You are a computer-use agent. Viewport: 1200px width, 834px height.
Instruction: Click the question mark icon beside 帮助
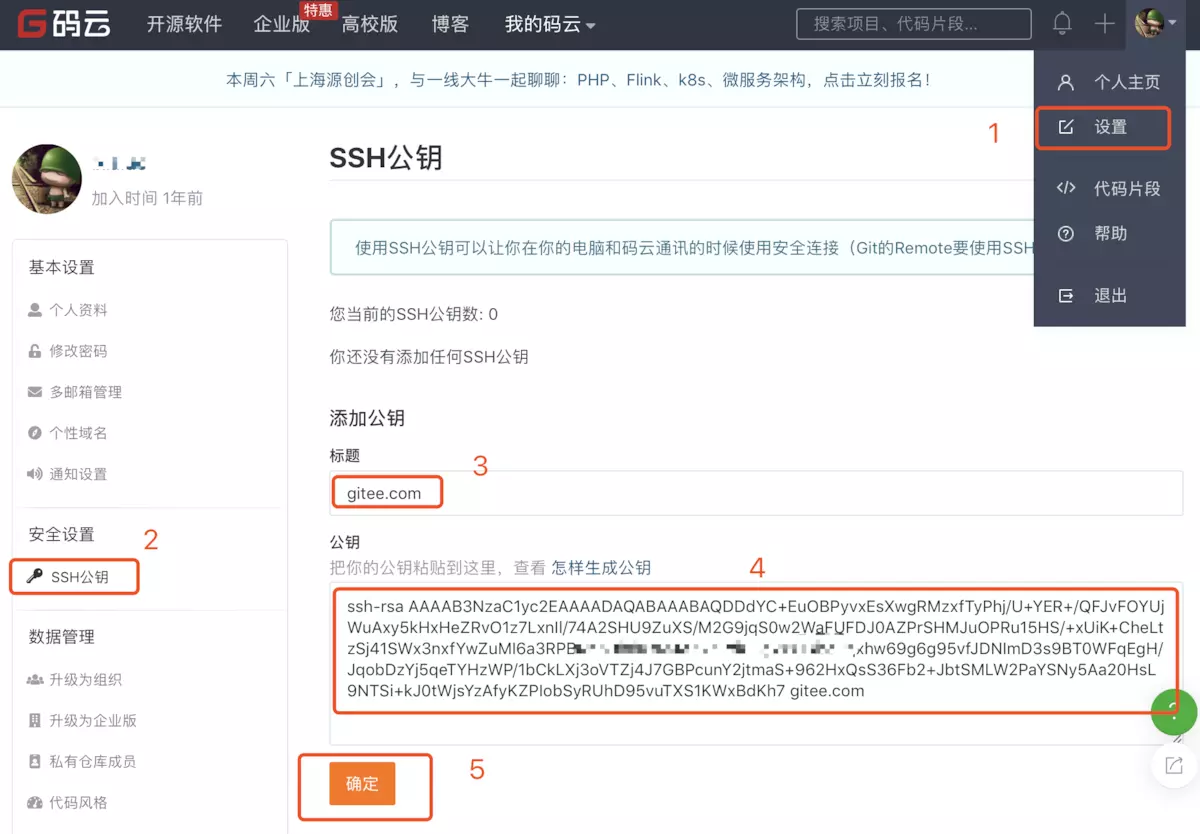click(1066, 233)
